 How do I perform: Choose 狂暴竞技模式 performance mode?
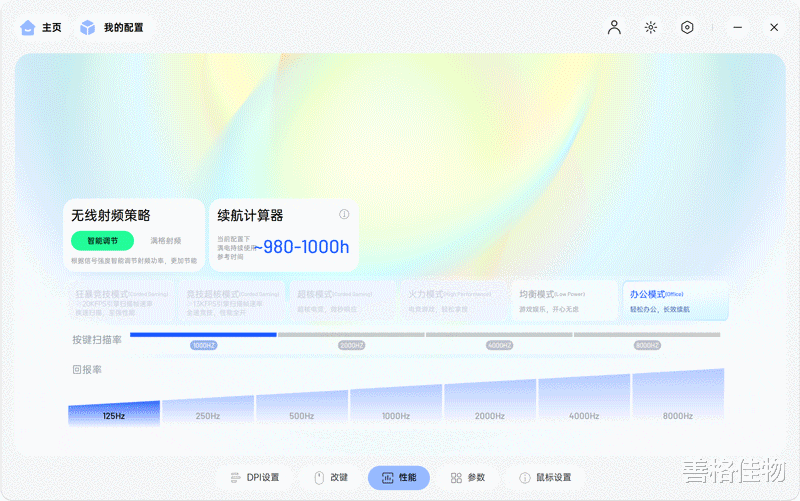click(x=121, y=301)
